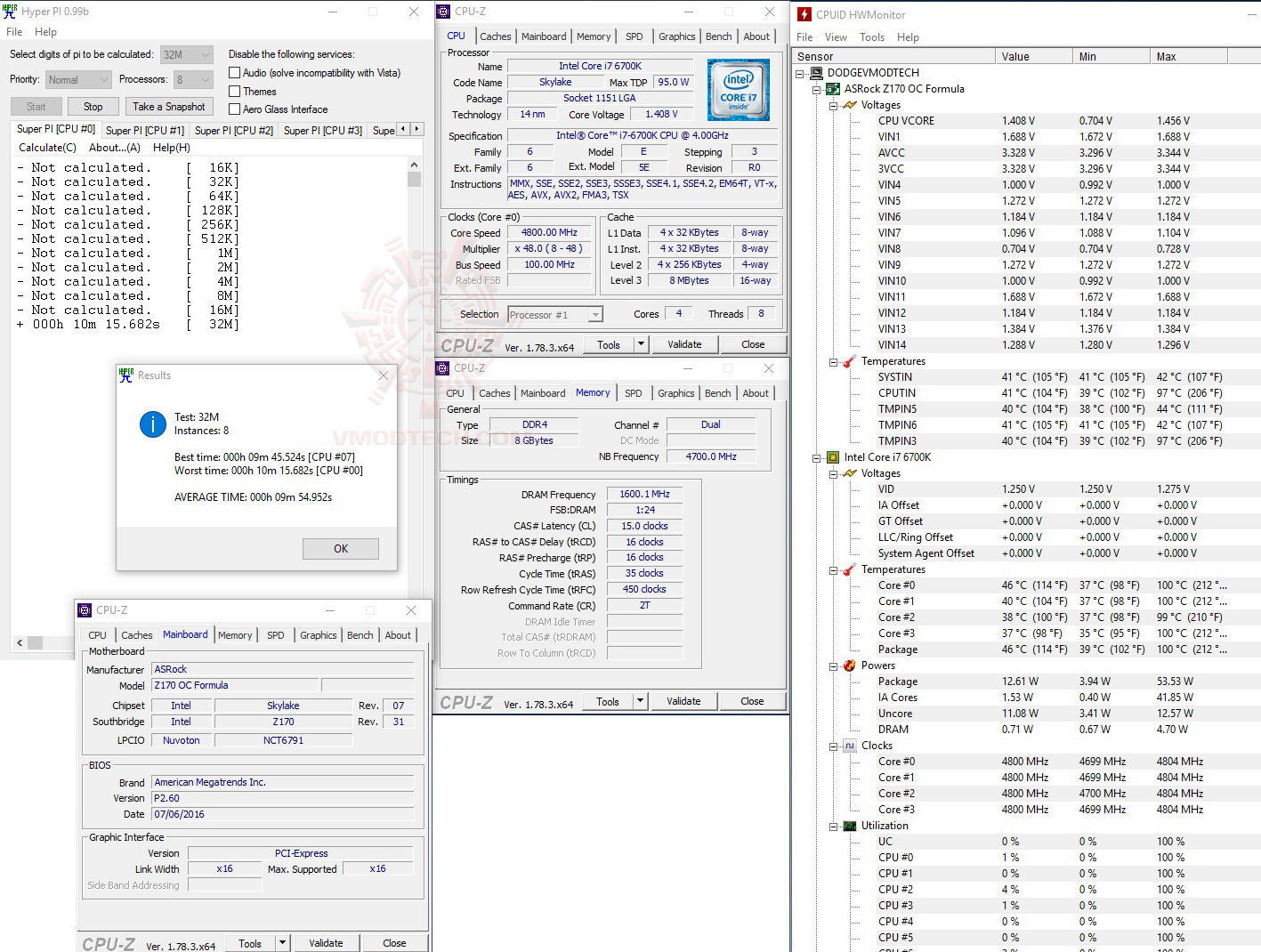Click the Intel Core i7 inside logo
Viewport: 1261px width, 952px height.
[739, 90]
